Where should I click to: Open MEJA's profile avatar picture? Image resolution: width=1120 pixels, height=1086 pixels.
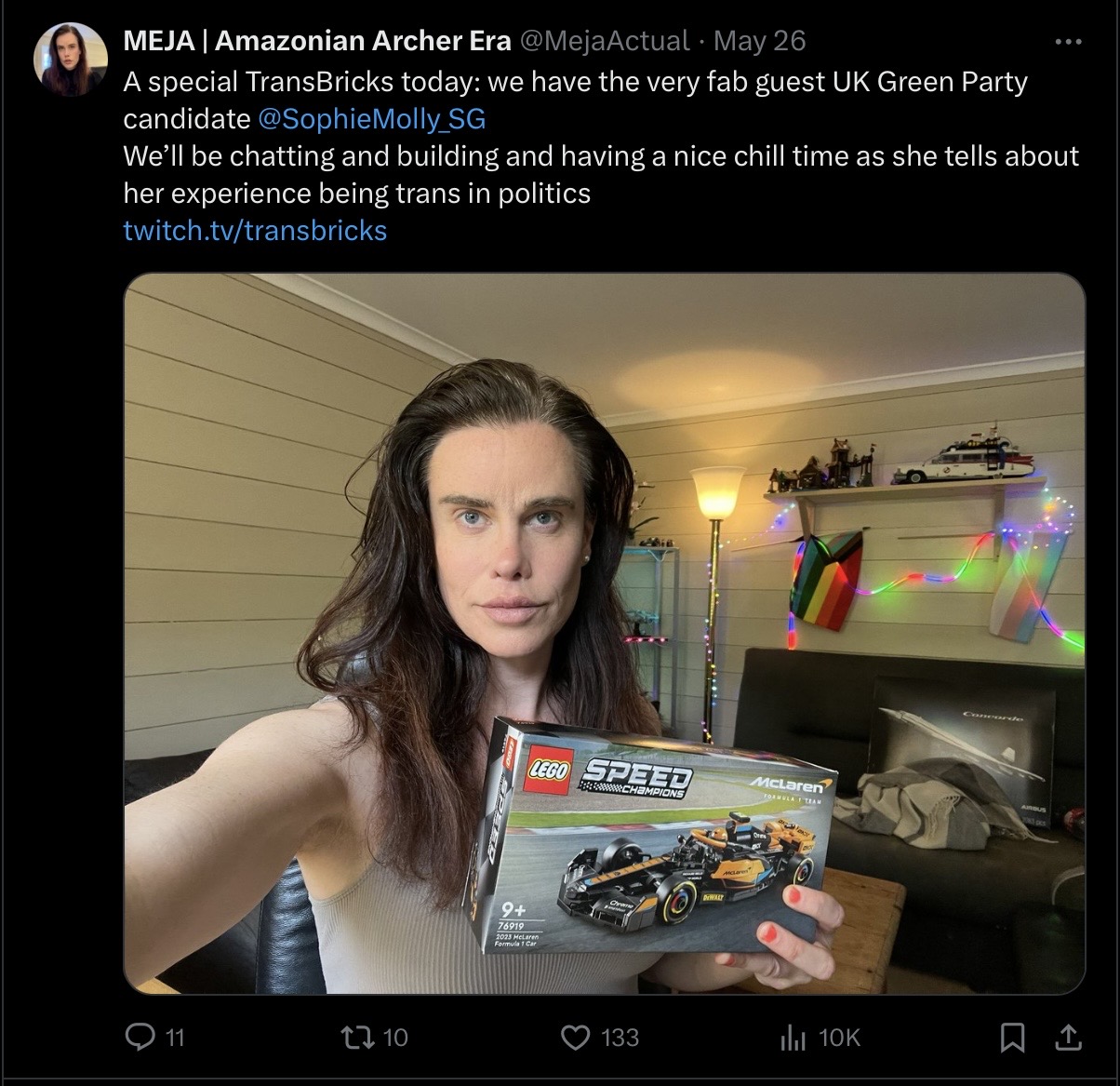click(71, 60)
